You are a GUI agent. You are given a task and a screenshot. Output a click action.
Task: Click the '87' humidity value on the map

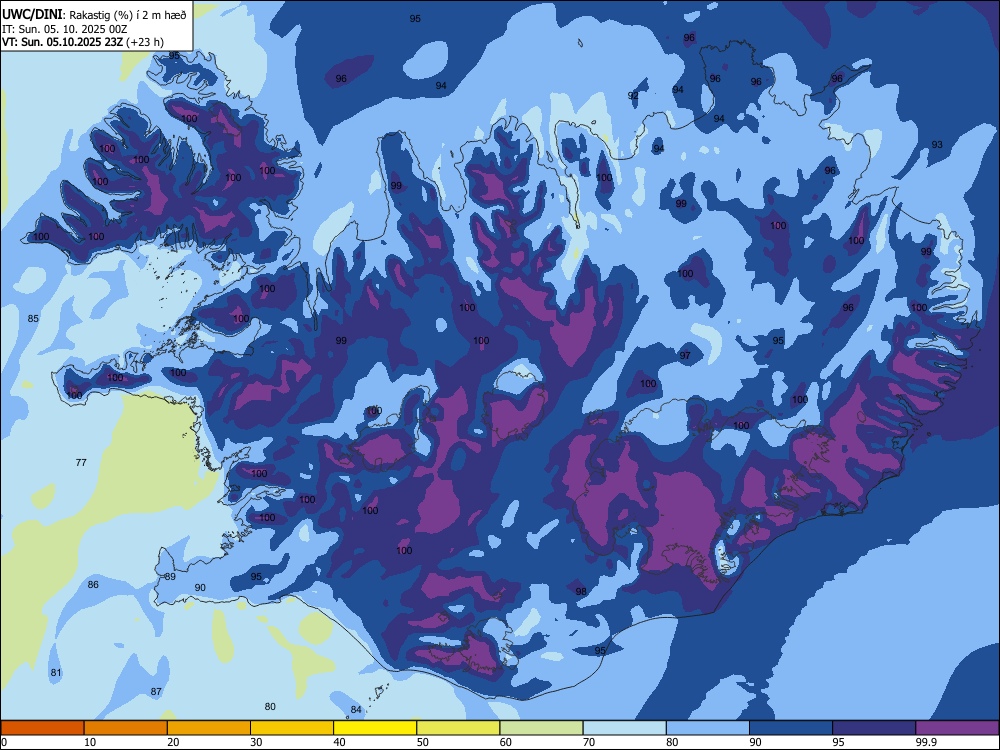(x=156, y=691)
